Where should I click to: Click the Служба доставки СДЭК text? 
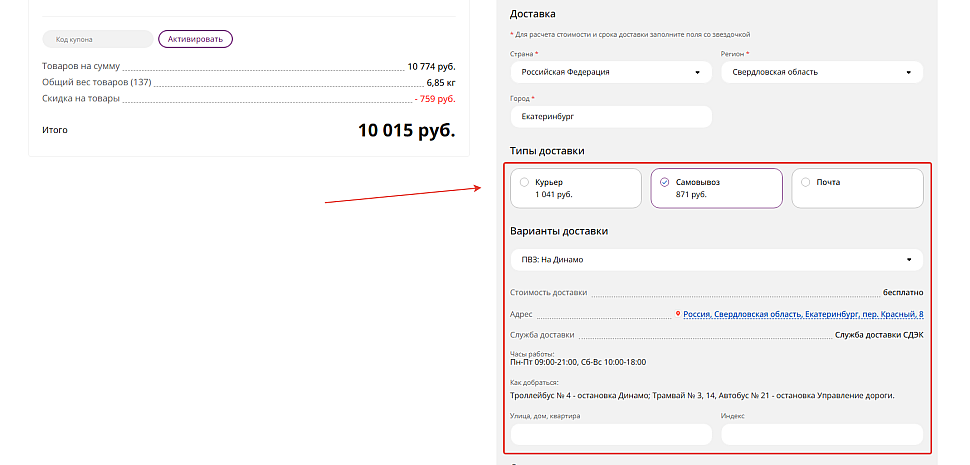pos(878,335)
